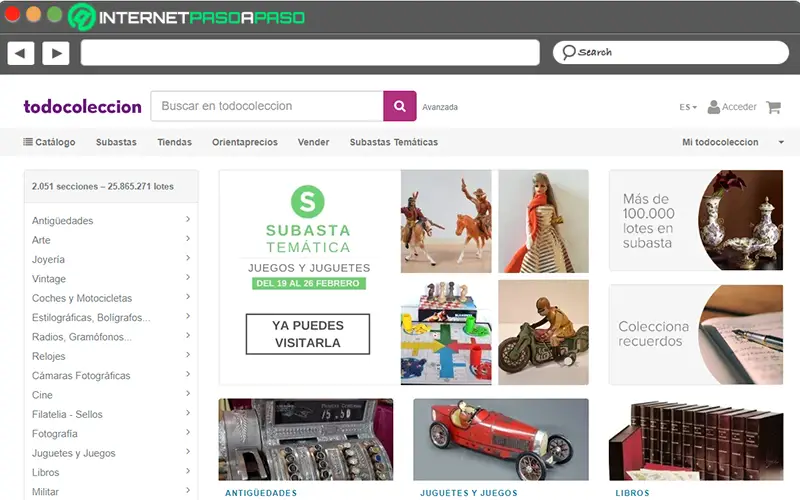Click the browser Search field
This screenshot has height=500, width=800.
point(671,53)
